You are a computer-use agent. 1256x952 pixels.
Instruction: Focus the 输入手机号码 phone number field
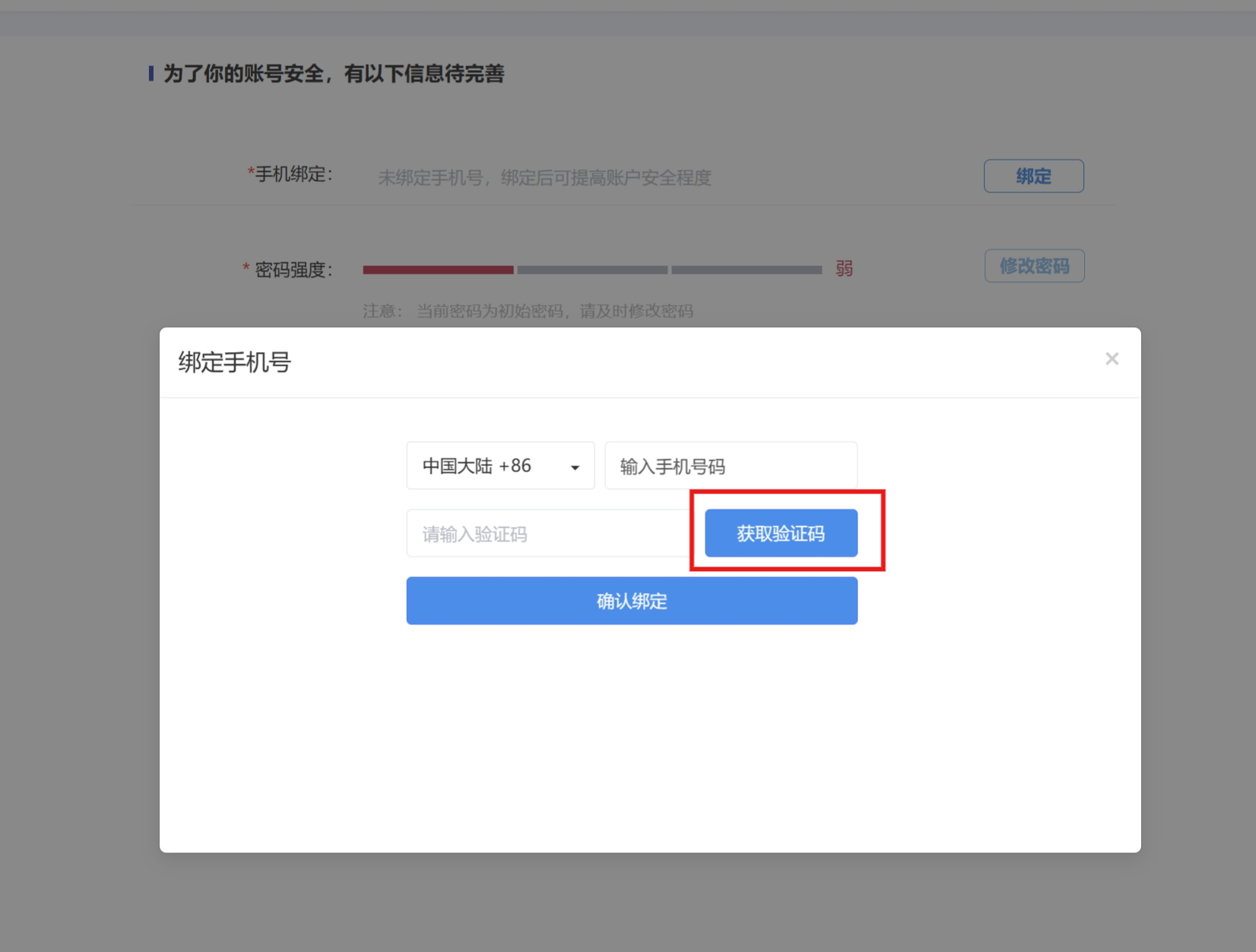pos(731,465)
